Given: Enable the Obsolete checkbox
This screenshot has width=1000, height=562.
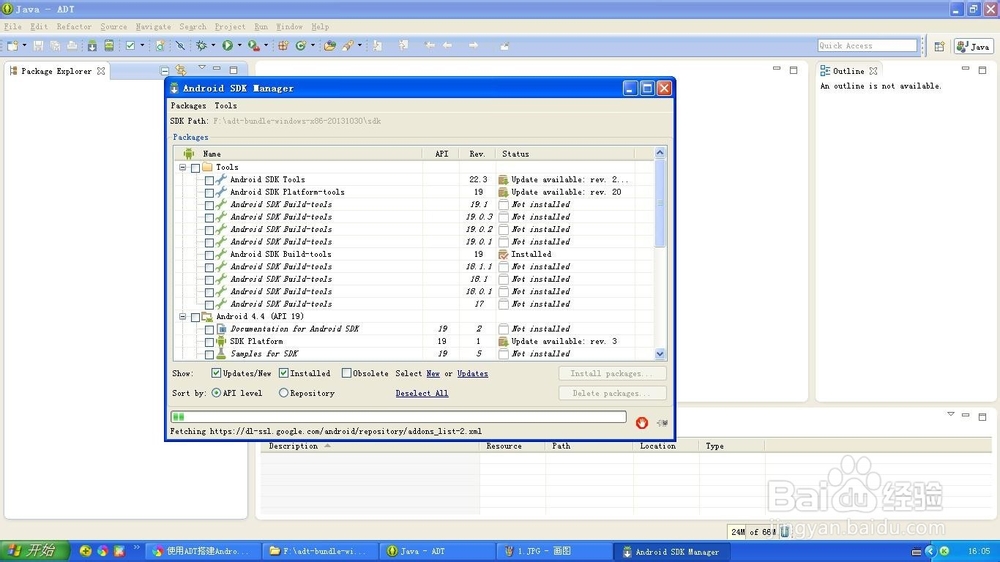Looking at the screenshot, I should point(346,373).
